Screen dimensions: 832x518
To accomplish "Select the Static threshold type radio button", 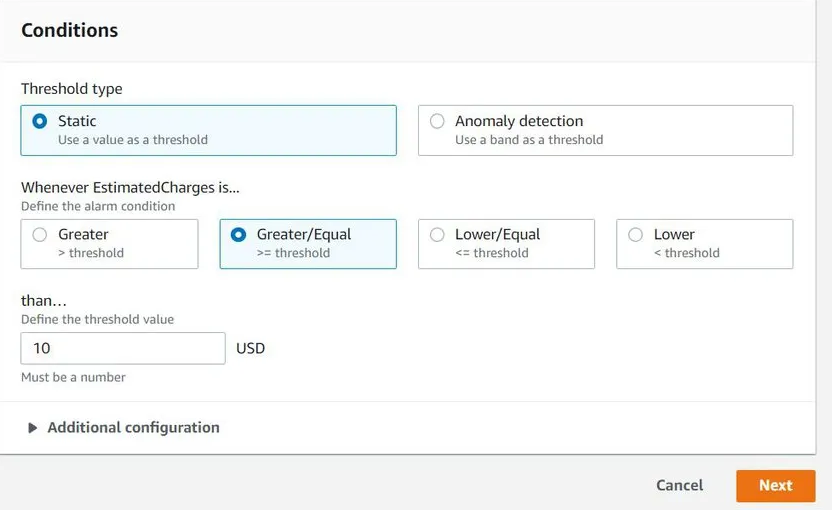I will (x=40, y=121).
